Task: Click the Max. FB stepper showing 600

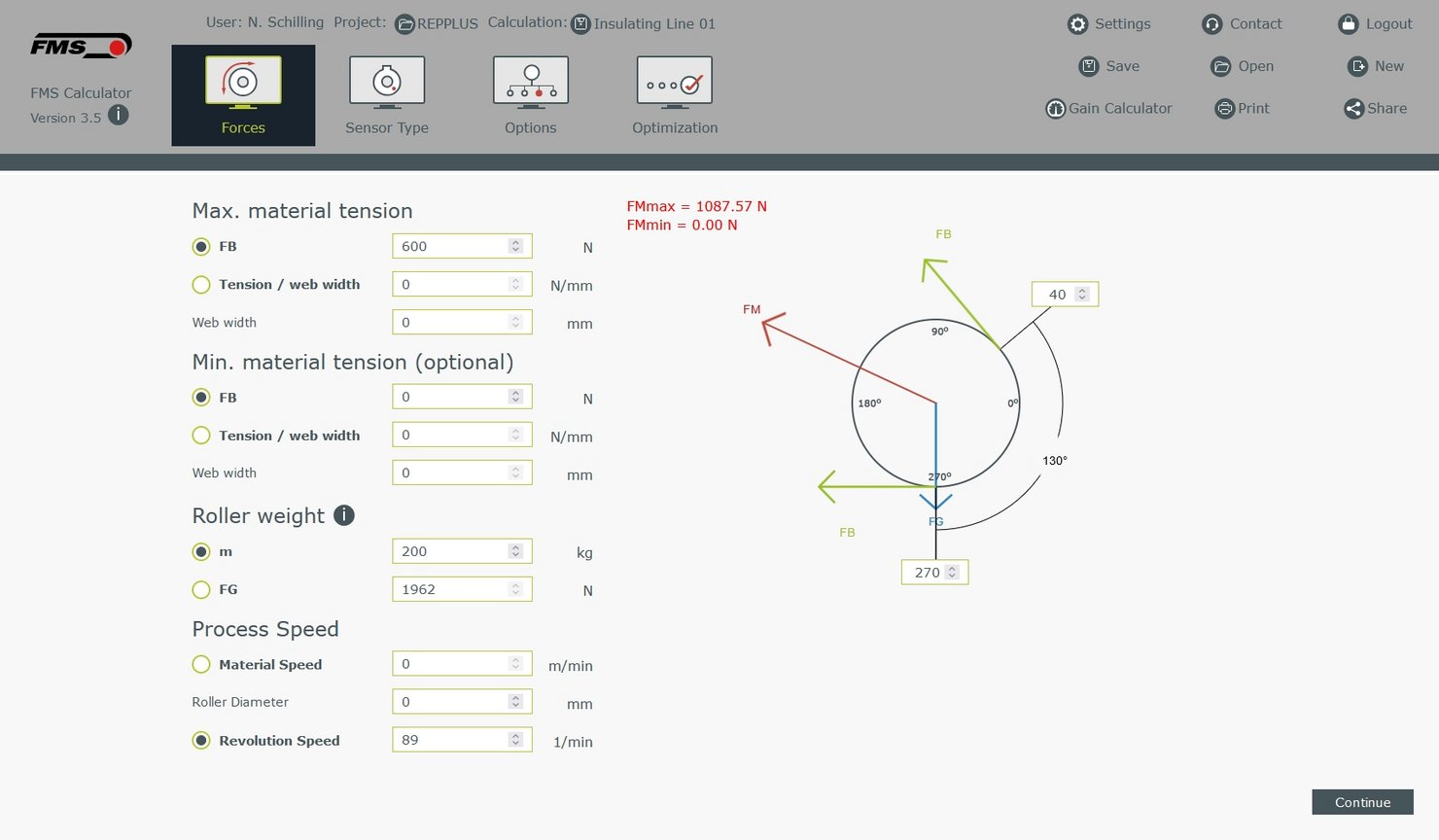Action: pyautogui.click(x=516, y=246)
